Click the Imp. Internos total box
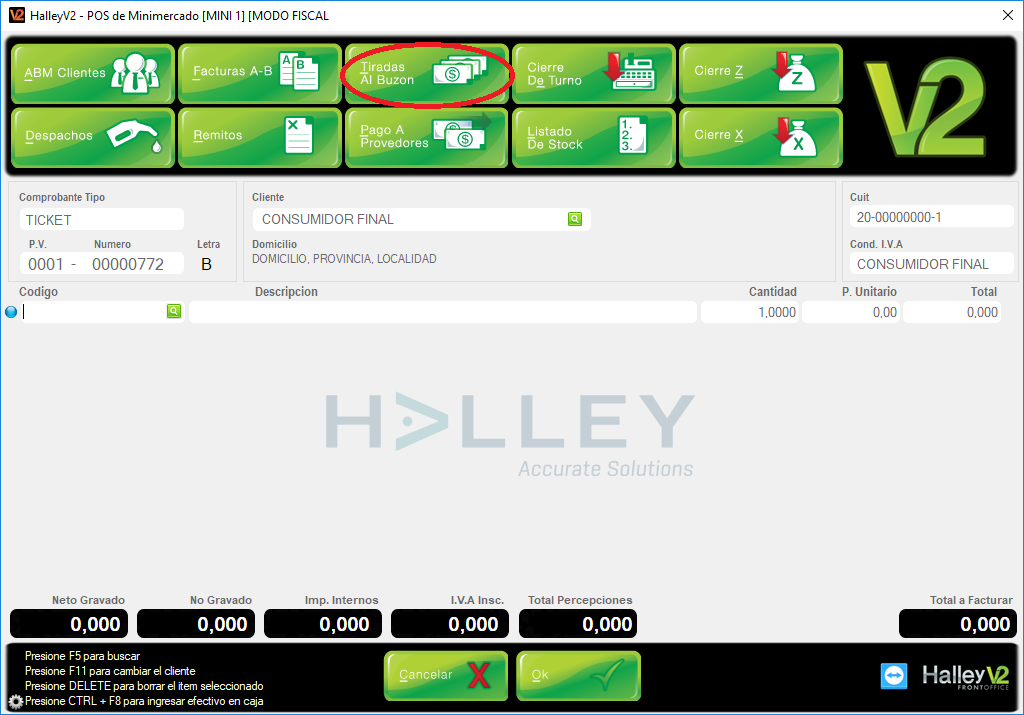This screenshot has width=1024, height=715. point(323,624)
